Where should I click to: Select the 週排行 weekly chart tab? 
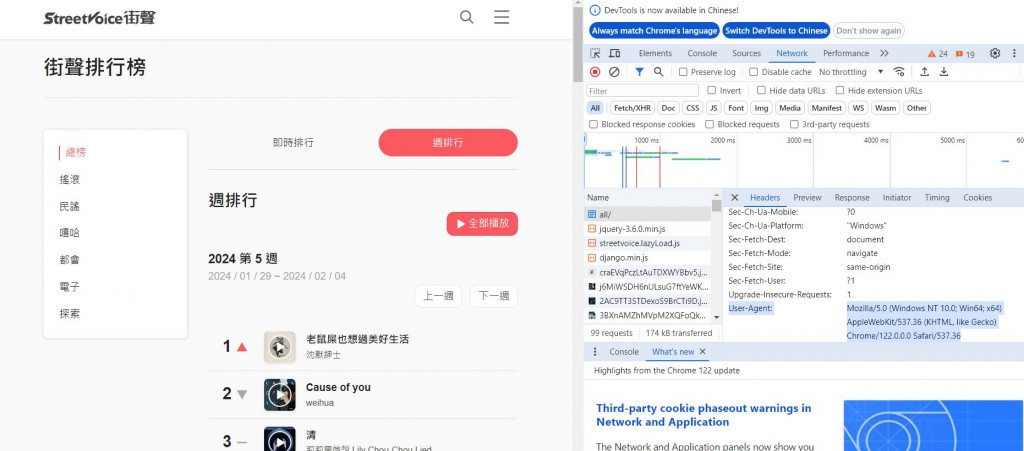pos(448,142)
